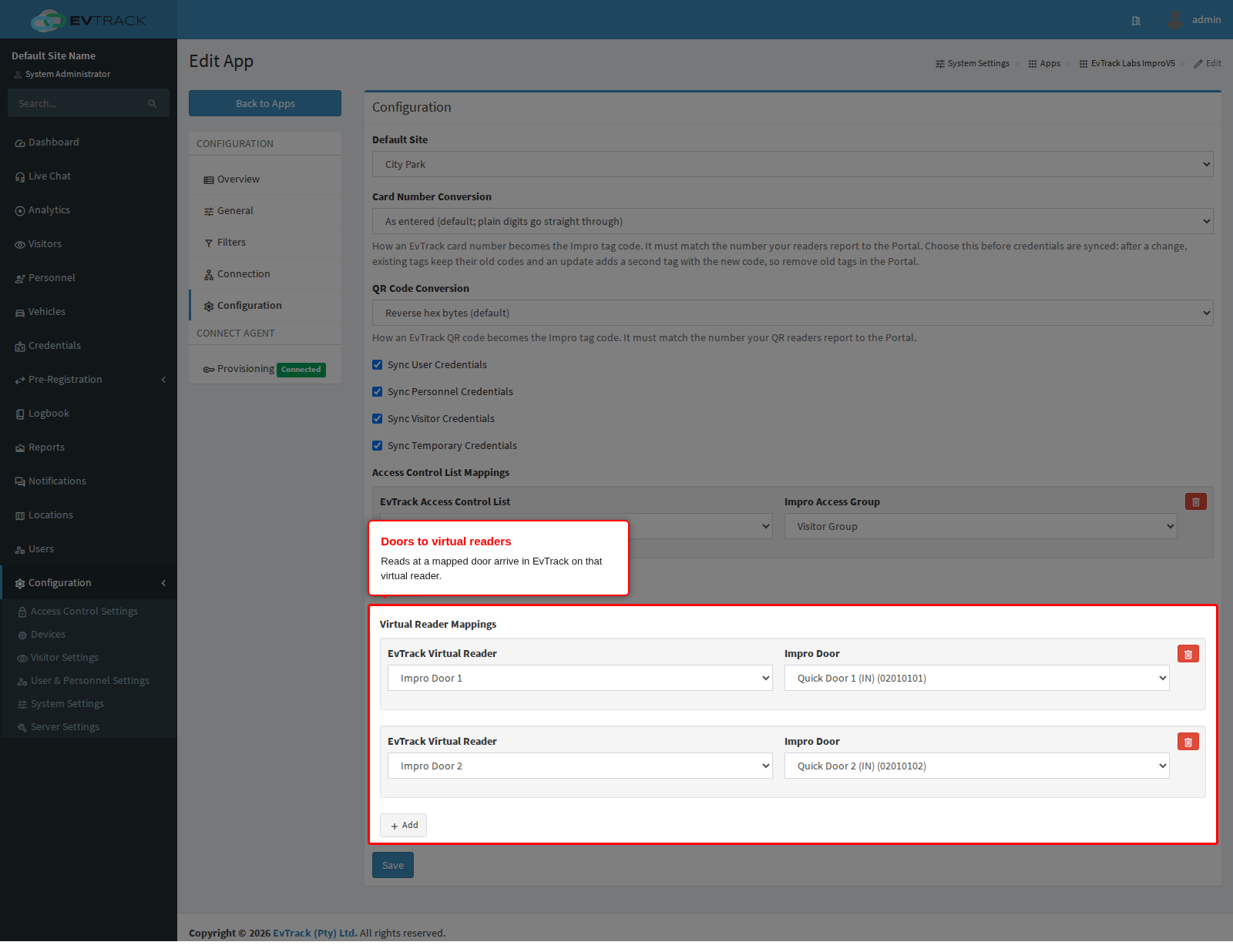Add a new virtual reader mapping
The height and width of the screenshot is (952, 1233).
403,826
